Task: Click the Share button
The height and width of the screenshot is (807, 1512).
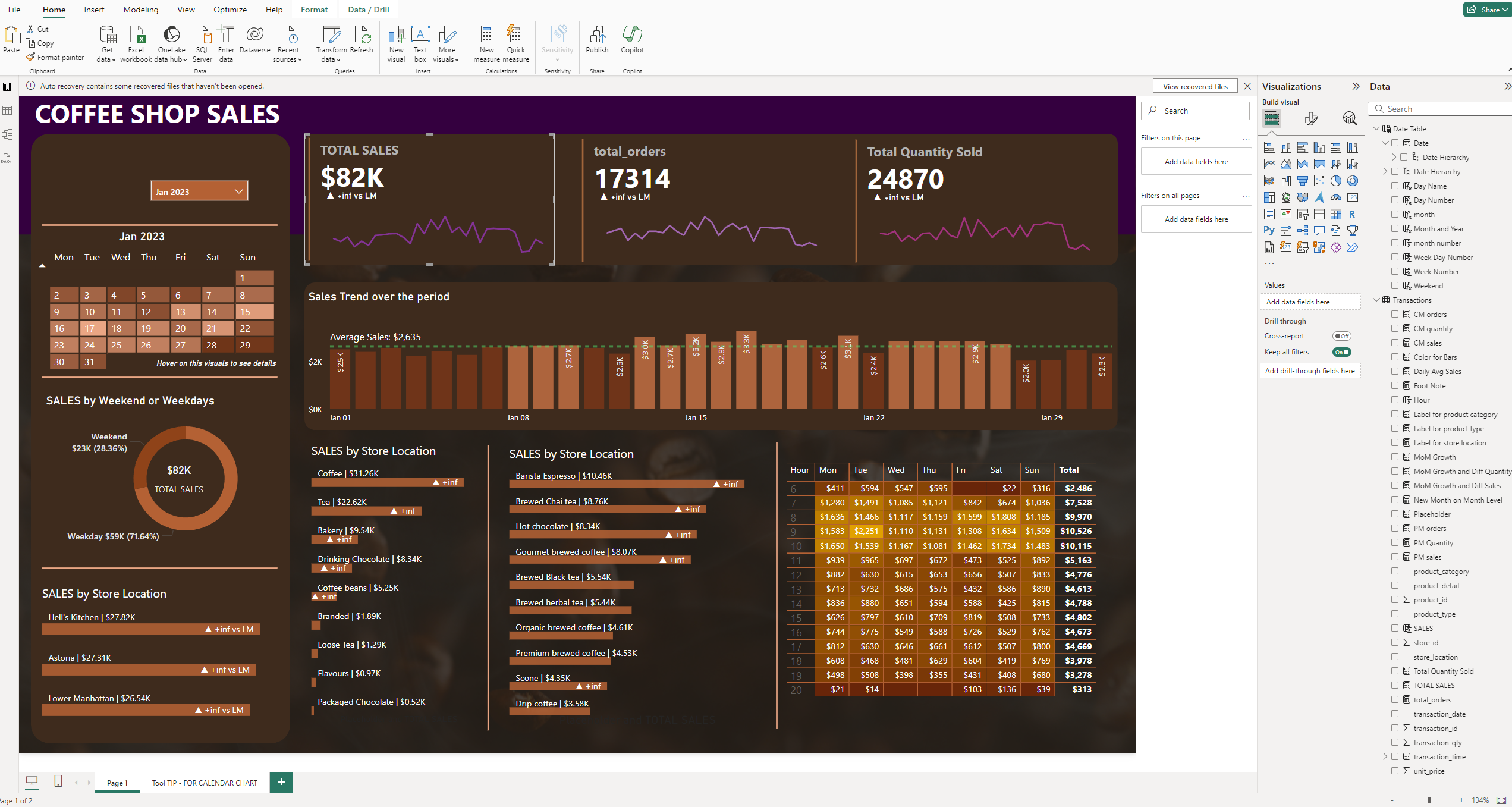Action: 1487,10
